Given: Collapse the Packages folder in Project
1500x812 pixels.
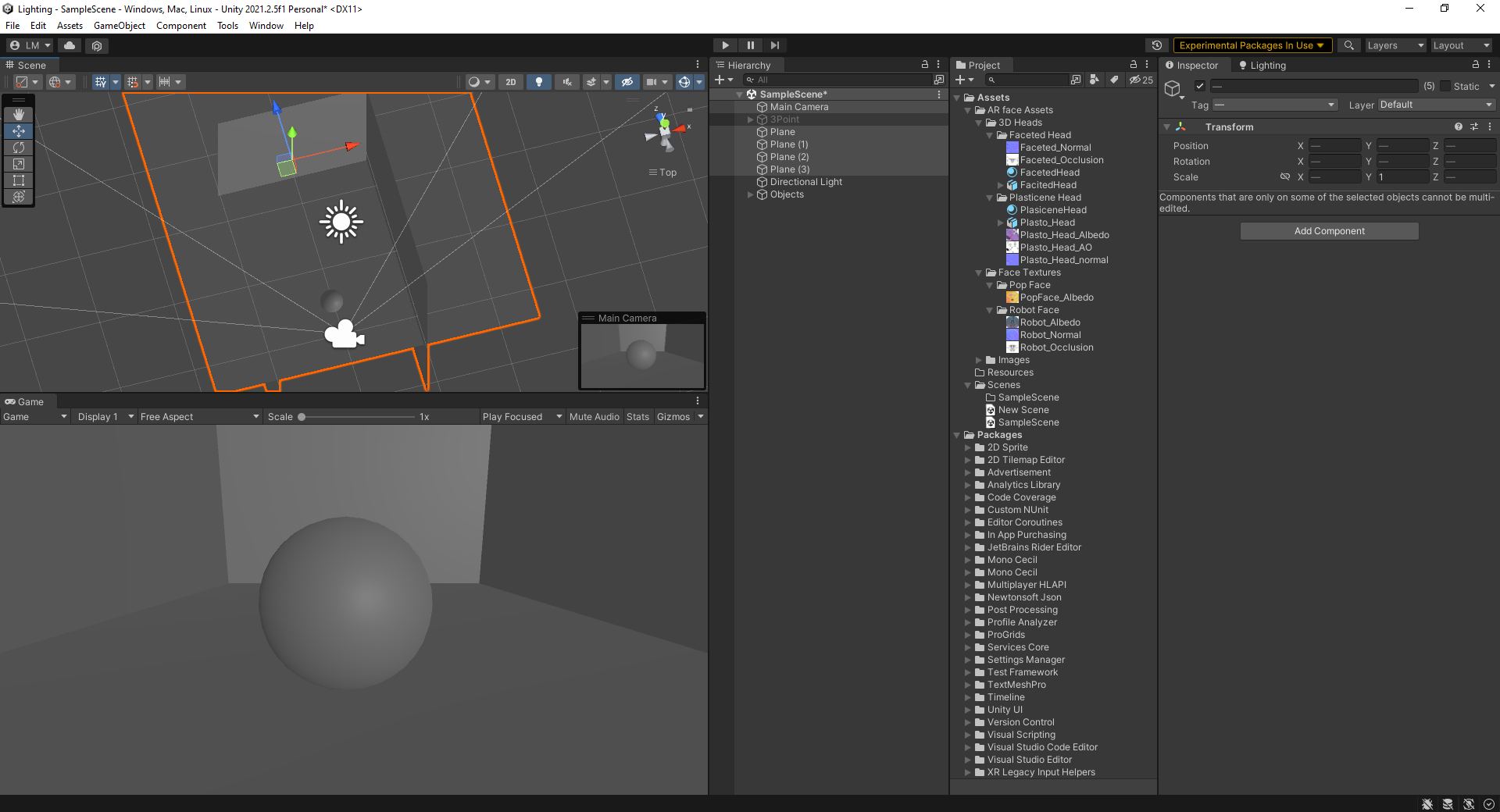Looking at the screenshot, I should (957, 435).
